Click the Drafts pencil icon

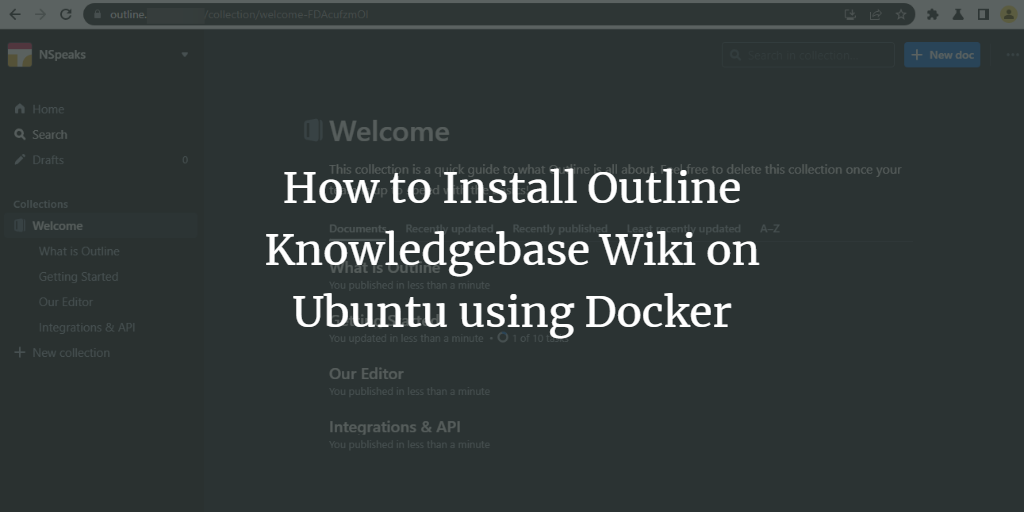[x=20, y=160]
